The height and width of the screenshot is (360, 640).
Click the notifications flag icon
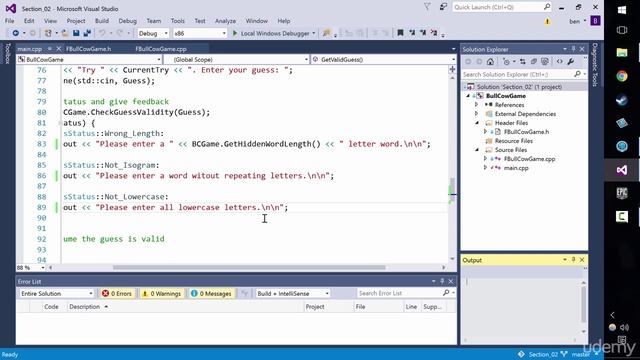pyautogui.click(x=427, y=7)
